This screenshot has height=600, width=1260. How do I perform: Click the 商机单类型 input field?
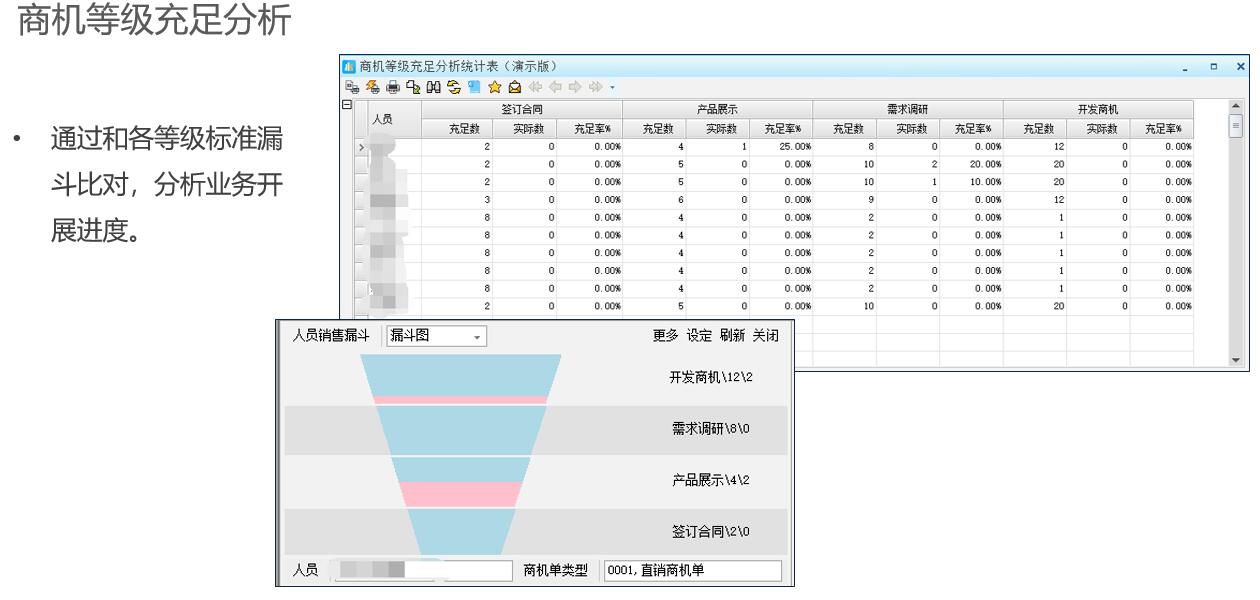tap(692, 571)
